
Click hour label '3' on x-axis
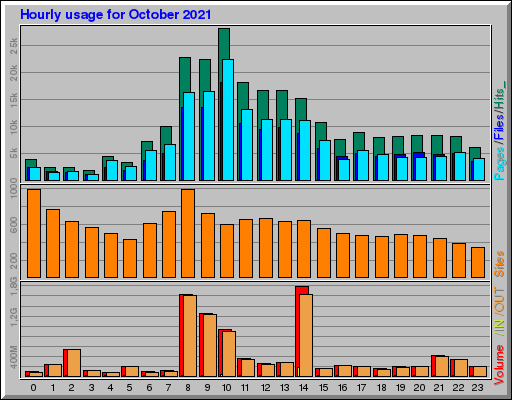[91, 388]
